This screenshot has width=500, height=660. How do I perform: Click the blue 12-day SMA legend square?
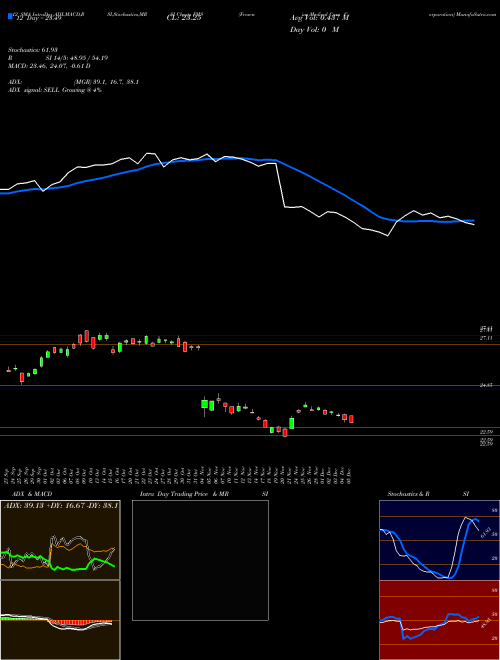(x=11, y=16)
